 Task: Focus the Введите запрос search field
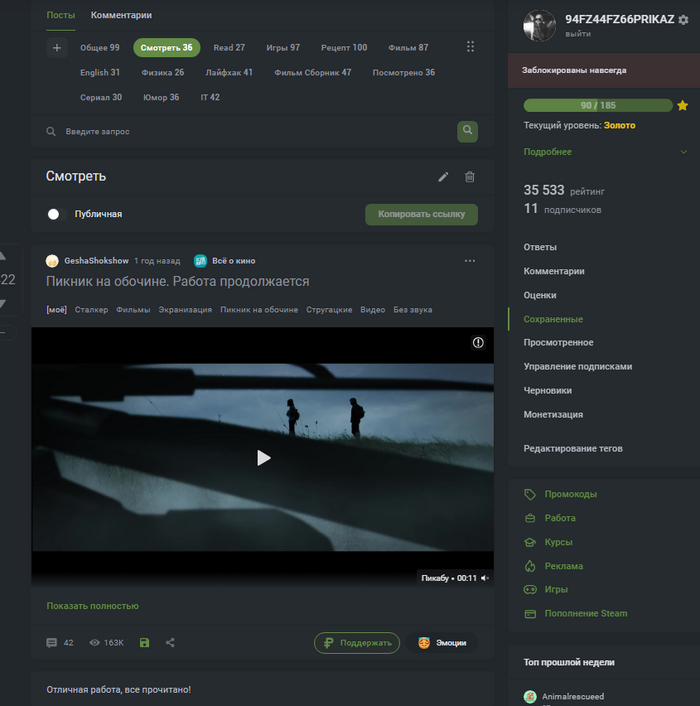click(252, 131)
